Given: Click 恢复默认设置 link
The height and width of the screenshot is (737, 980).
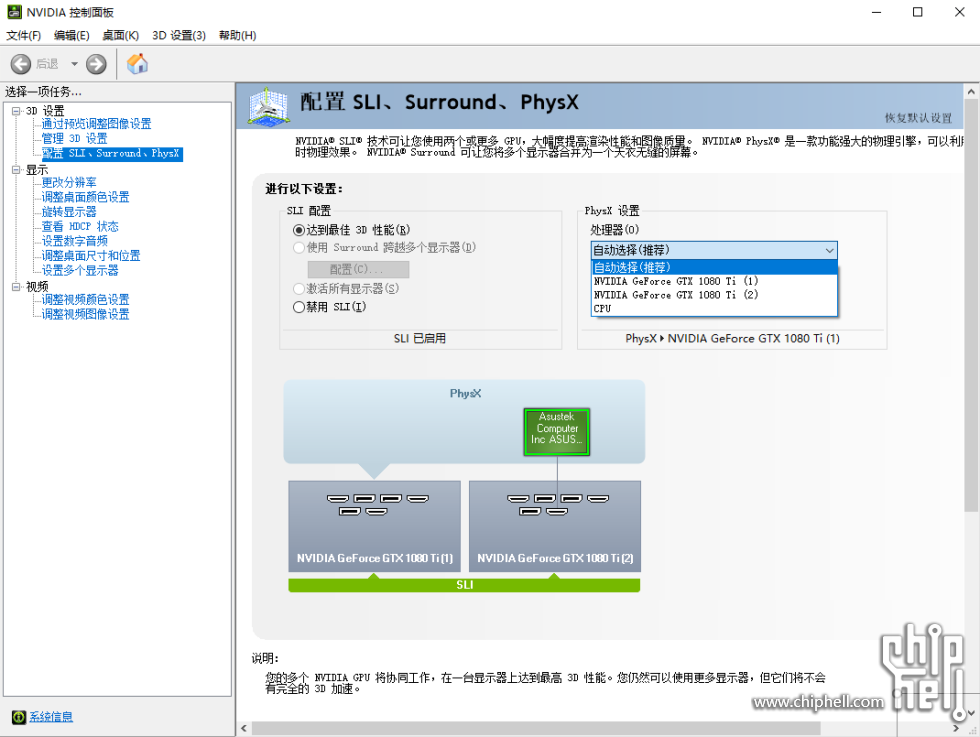Looking at the screenshot, I should pyautogui.click(x=918, y=118).
